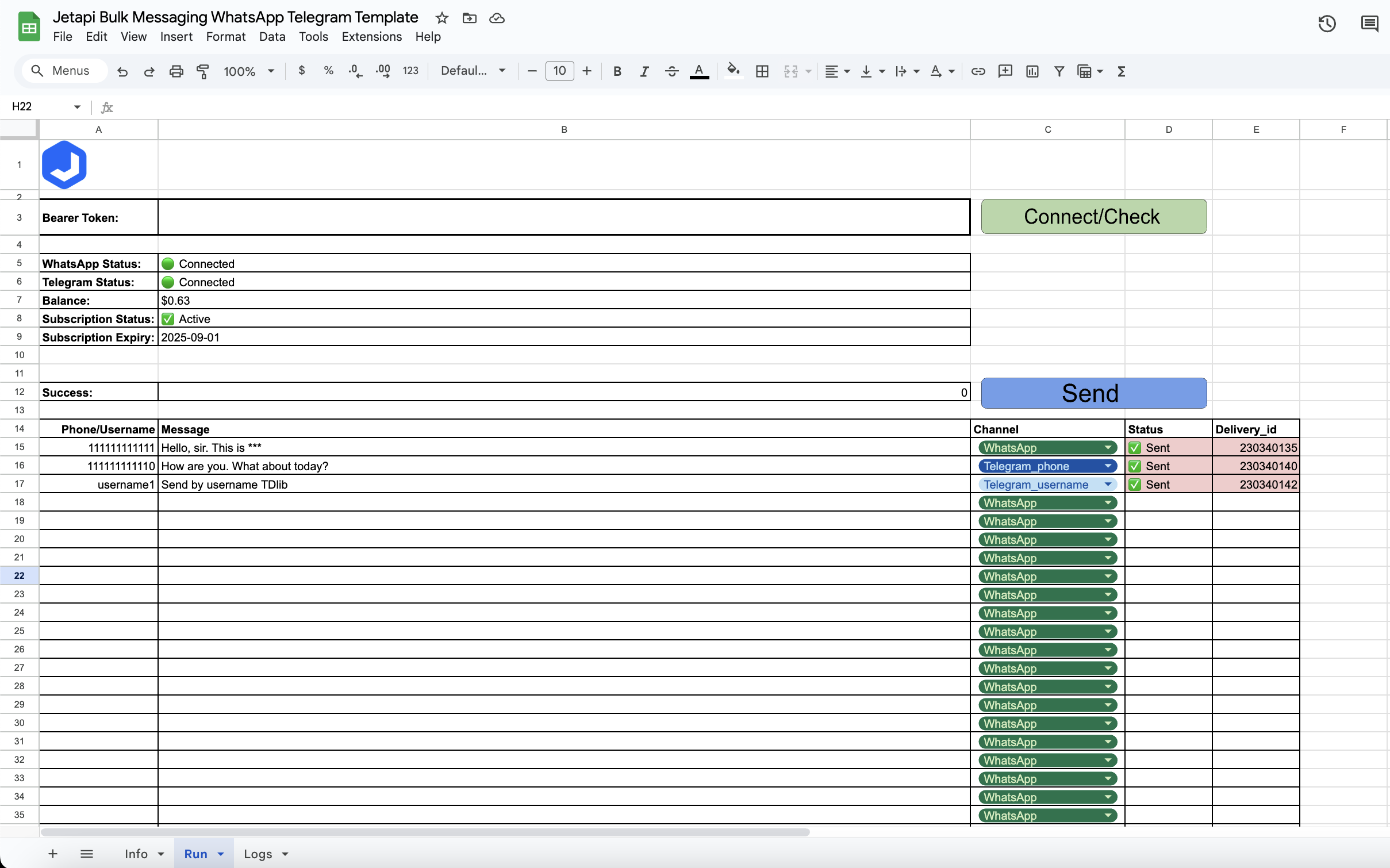Select cell with Delivery_id 230340142

click(1255, 485)
